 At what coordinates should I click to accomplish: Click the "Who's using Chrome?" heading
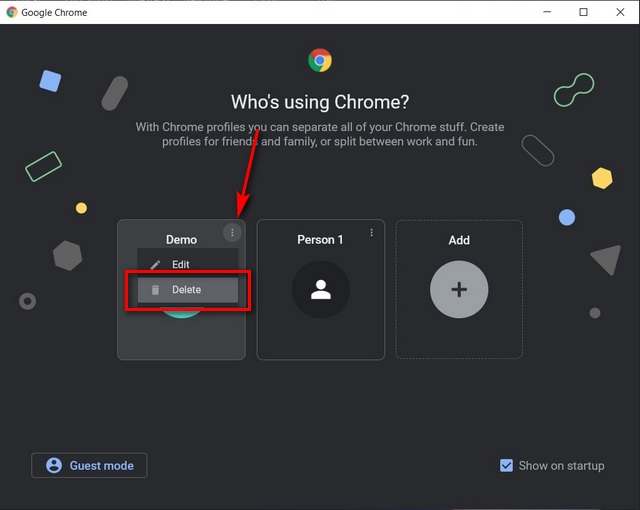[320, 102]
